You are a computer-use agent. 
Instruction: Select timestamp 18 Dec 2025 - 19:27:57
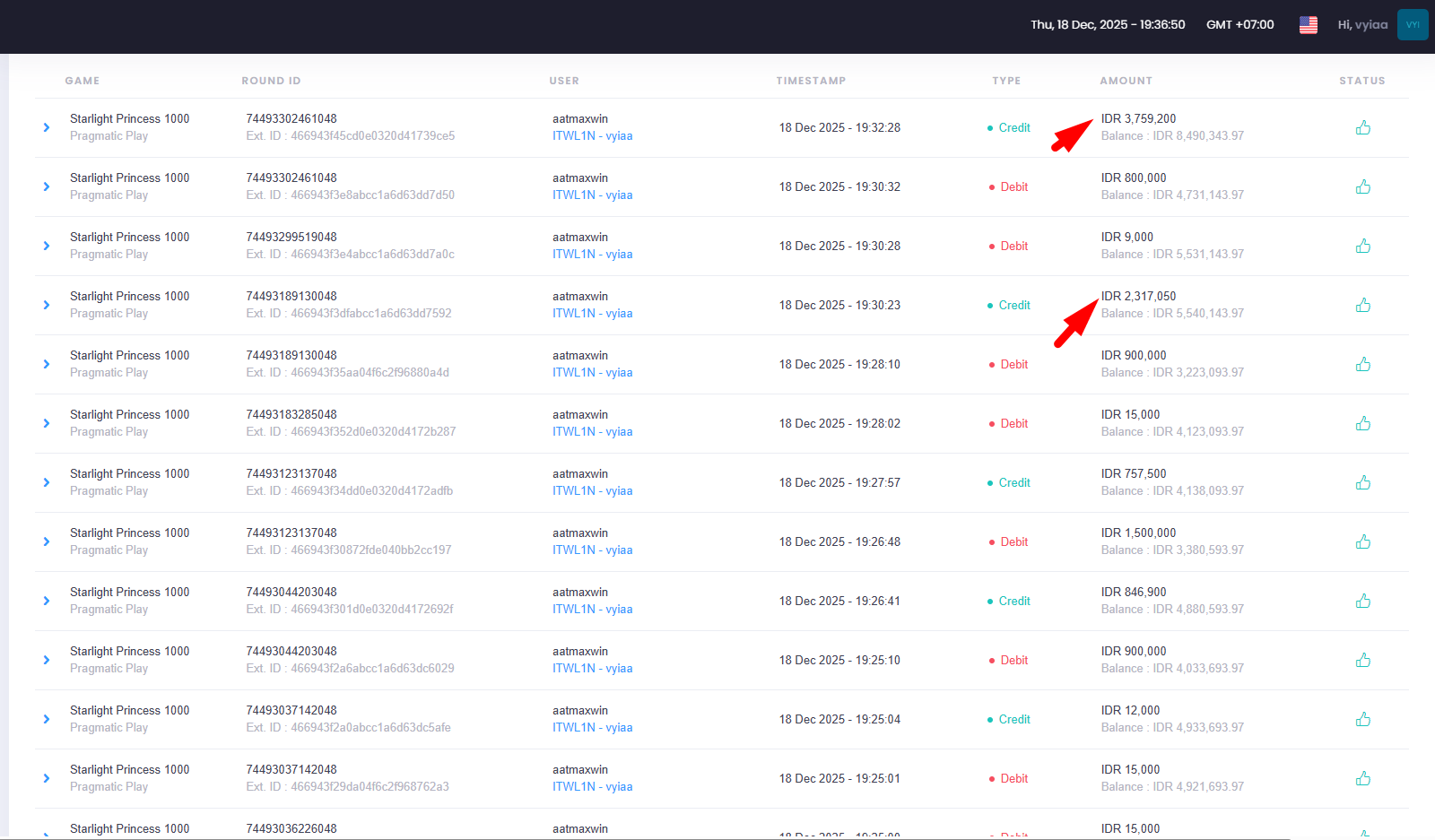(x=839, y=482)
